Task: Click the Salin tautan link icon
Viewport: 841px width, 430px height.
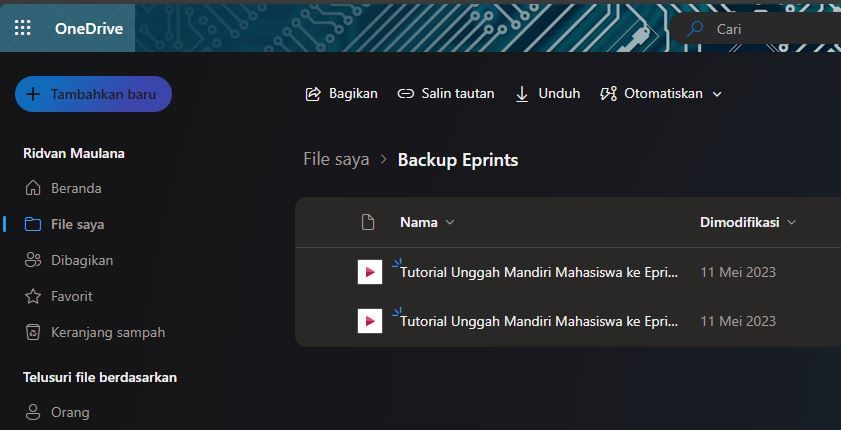Action: [405, 94]
